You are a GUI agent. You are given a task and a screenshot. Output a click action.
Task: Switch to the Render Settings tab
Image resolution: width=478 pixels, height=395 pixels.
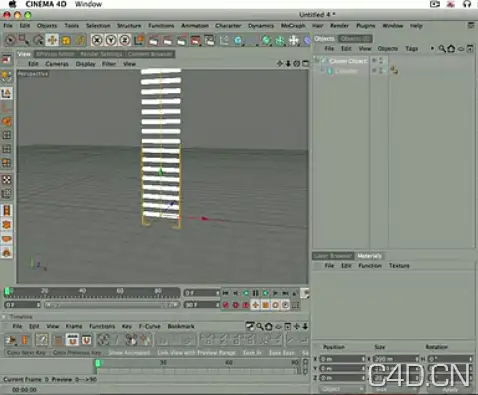coord(101,54)
